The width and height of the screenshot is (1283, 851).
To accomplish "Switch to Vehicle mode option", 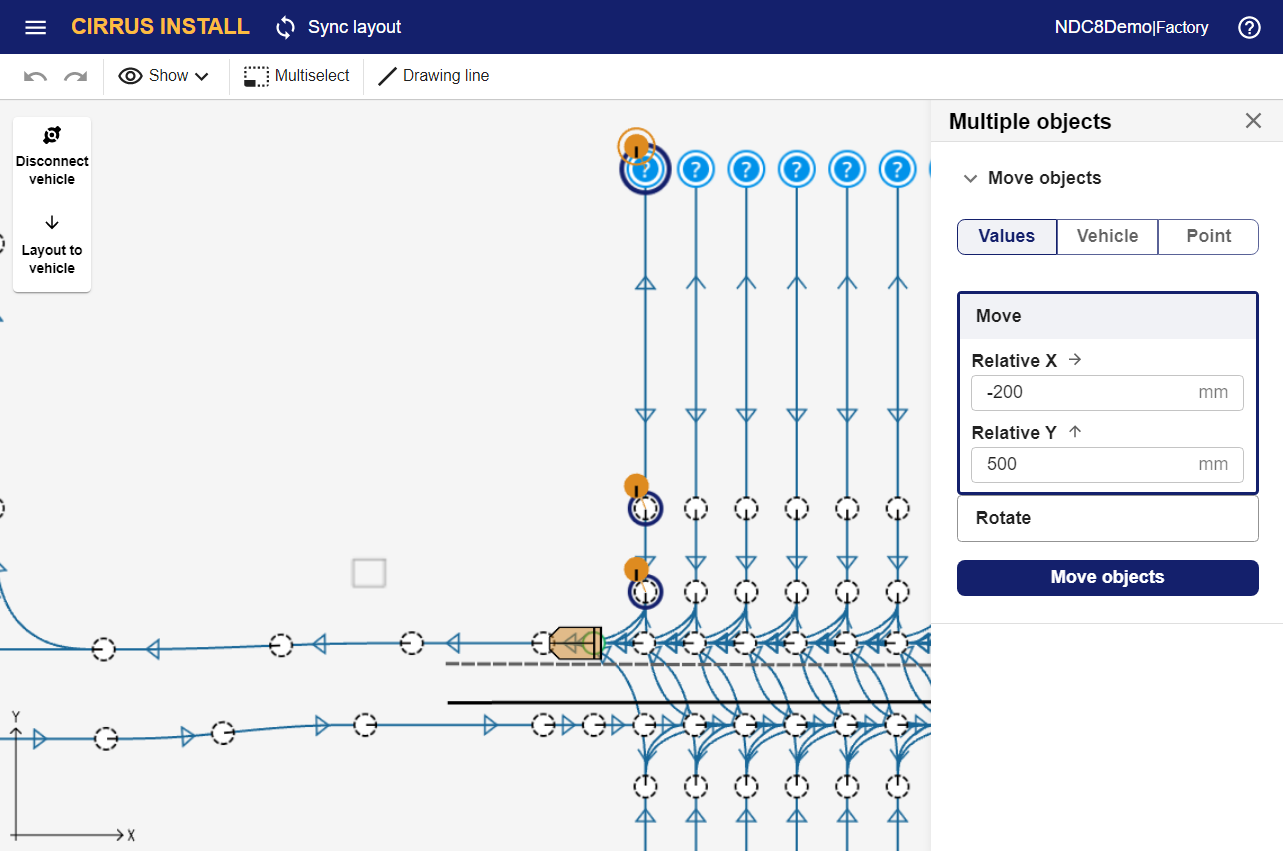I will [x=1107, y=236].
